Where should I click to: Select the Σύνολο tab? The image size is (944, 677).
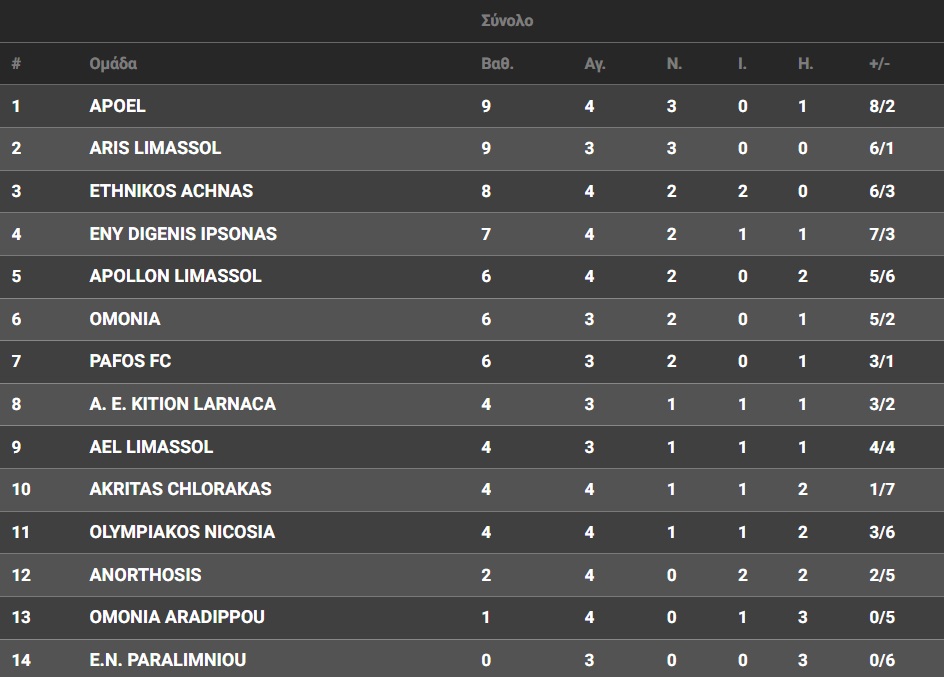point(507,21)
